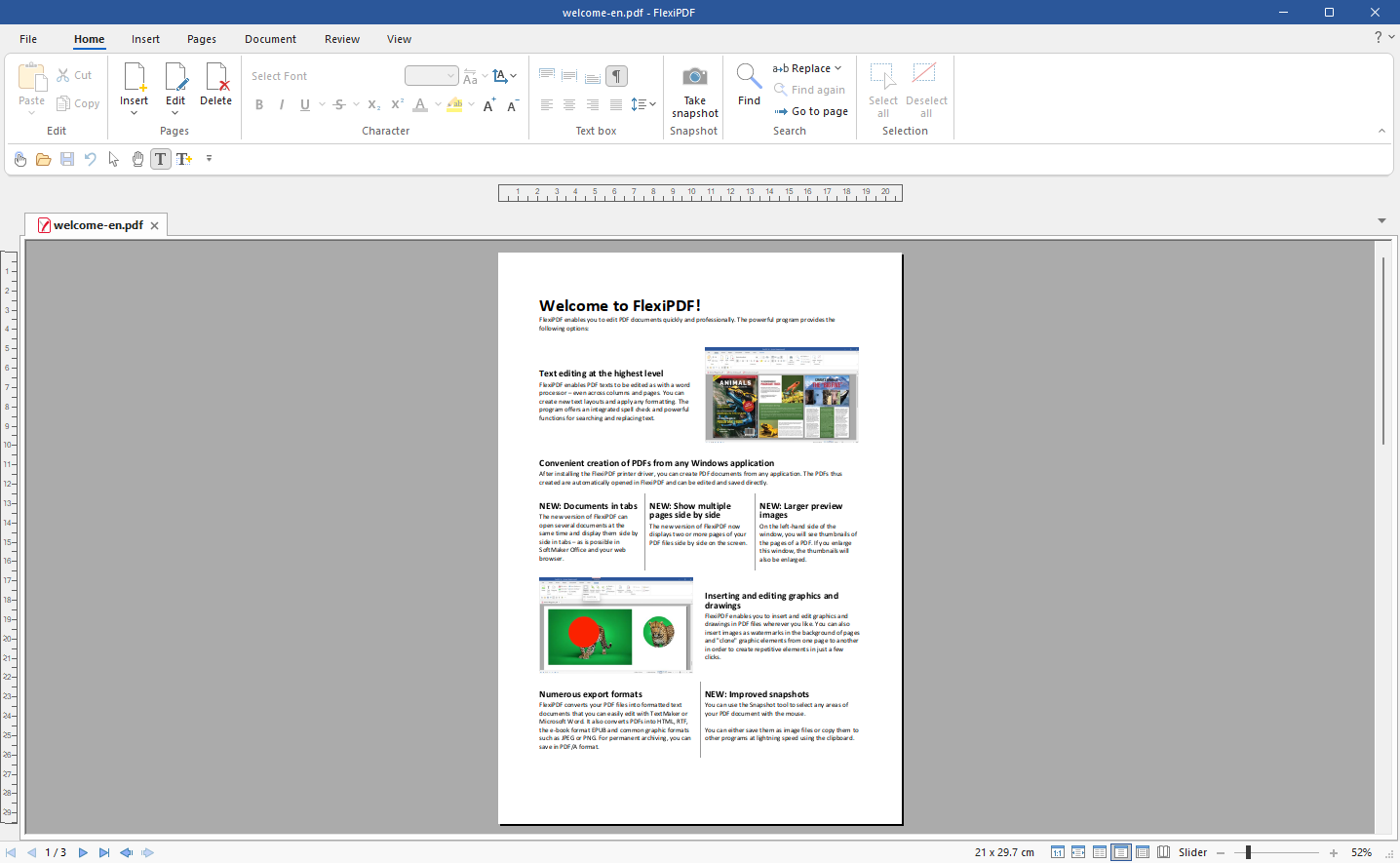Click the Deselect all button
Viewport: 1400px width, 863px height.
click(x=926, y=91)
